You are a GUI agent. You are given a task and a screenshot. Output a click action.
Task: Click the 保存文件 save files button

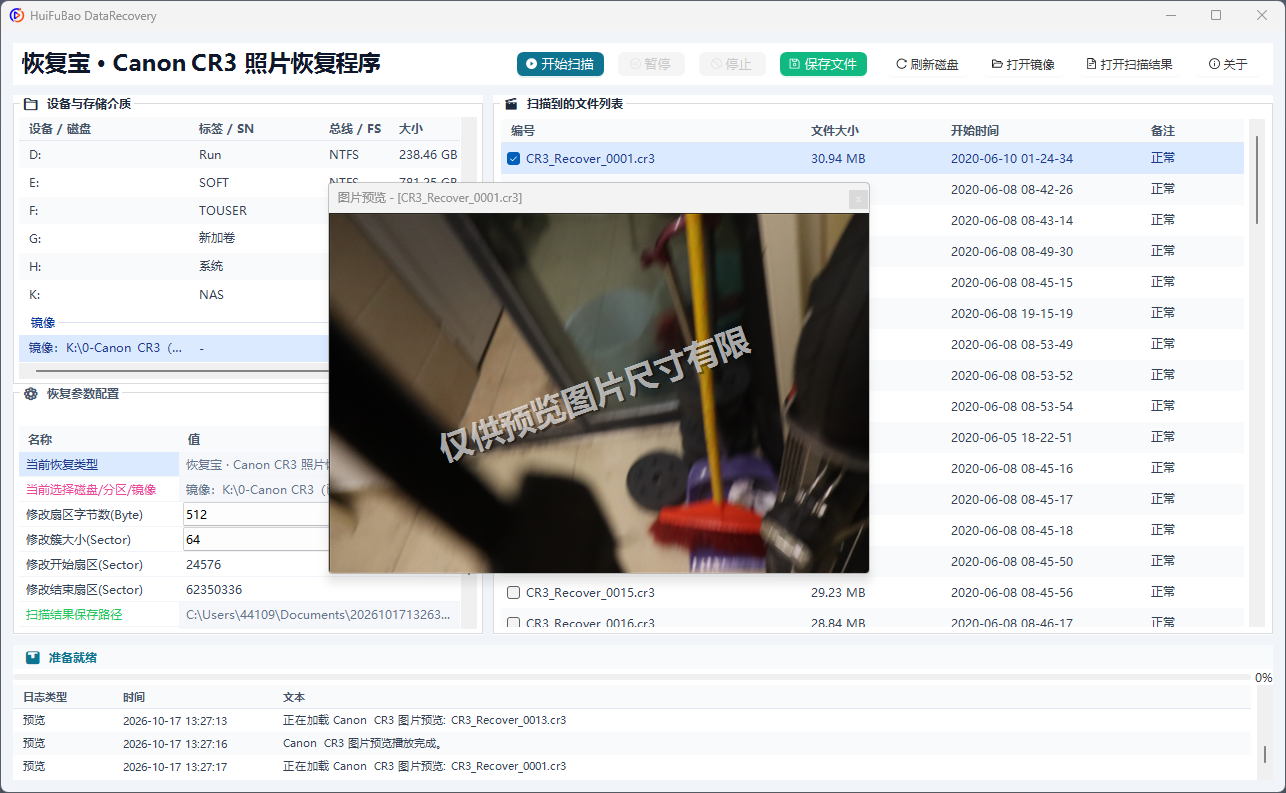pos(823,64)
